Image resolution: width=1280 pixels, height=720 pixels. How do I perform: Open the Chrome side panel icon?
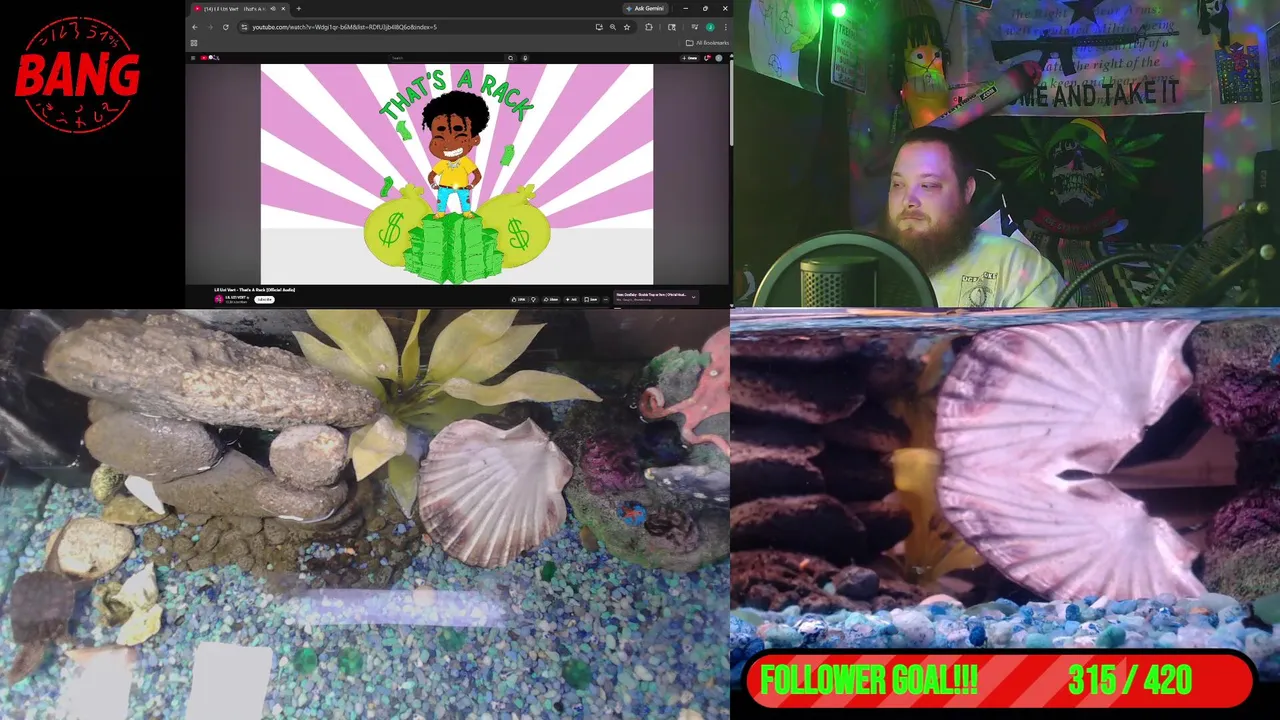(x=672, y=27)
